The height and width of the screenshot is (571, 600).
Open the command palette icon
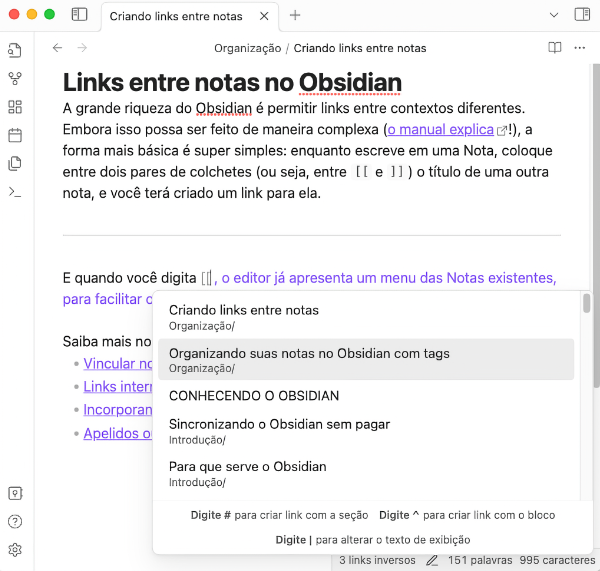[15, 192]
